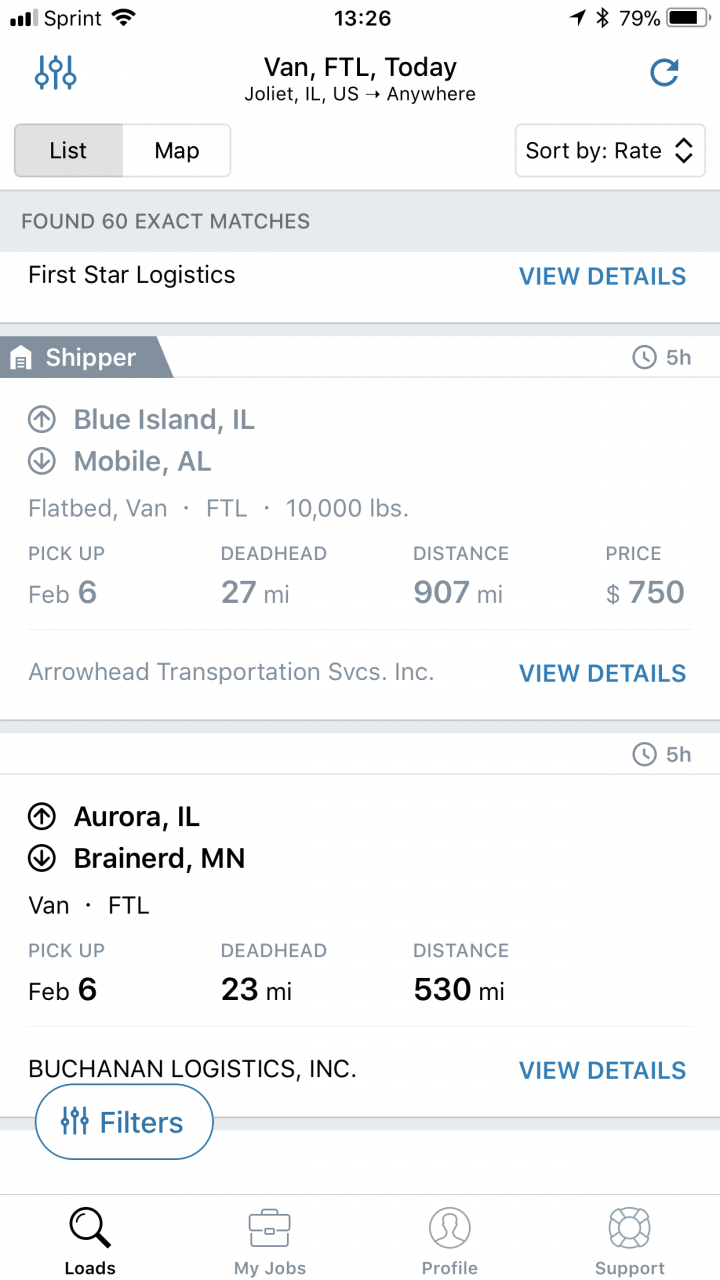
Task: Select the Aurora, IL to Brainerd load card
Action: 360,925
